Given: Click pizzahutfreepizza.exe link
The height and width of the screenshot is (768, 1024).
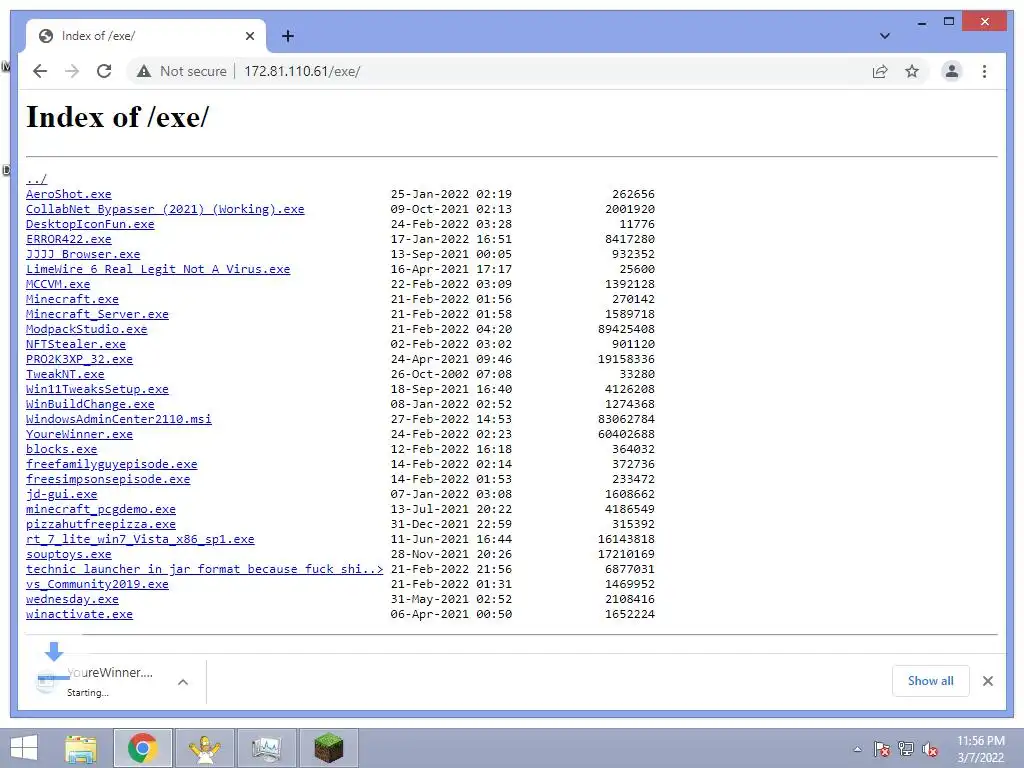Looking at the screenshot, I should tap(101, 524).
